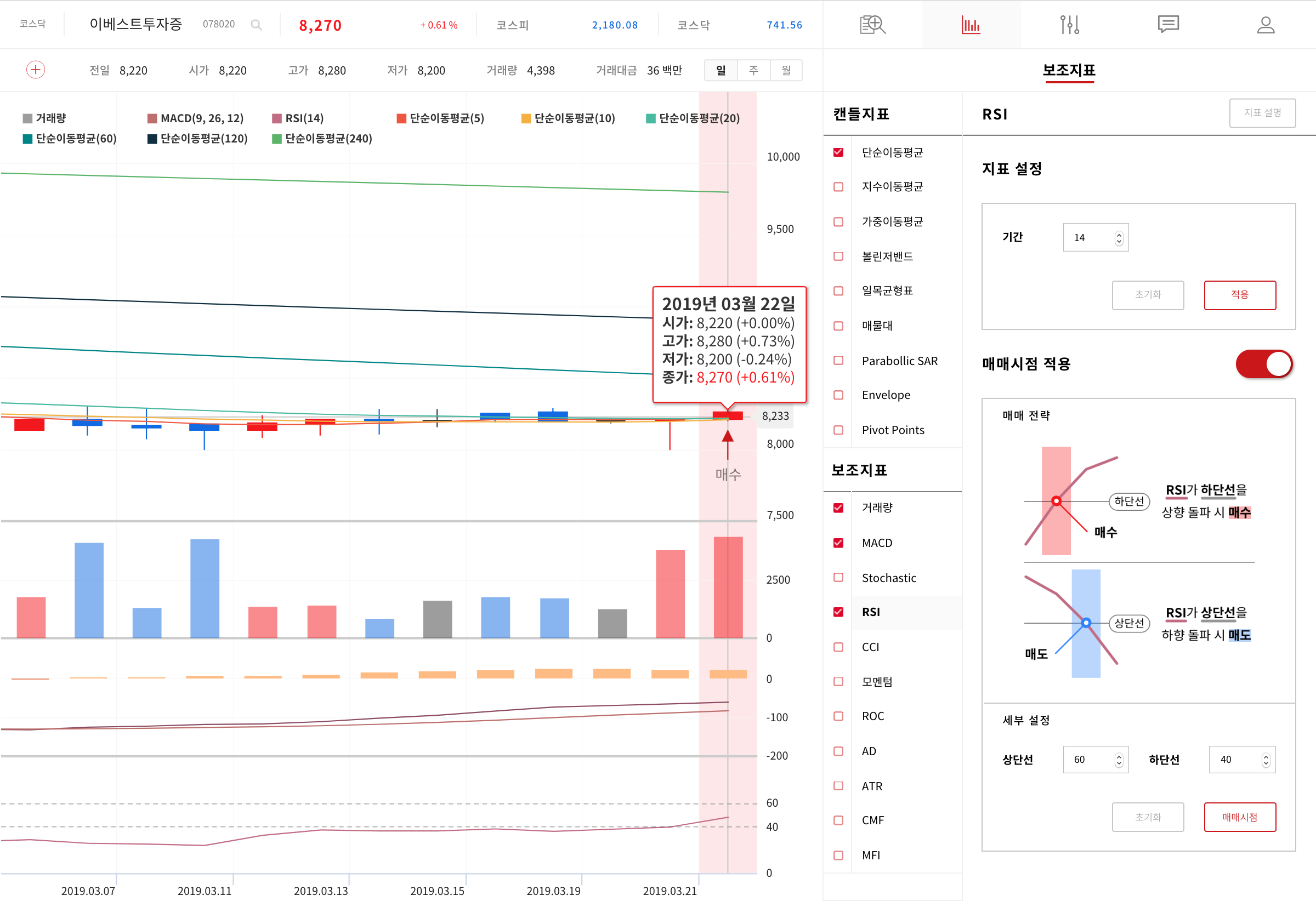Click the 단순이동평균(10) legend entry

click(x=568, y=118)
